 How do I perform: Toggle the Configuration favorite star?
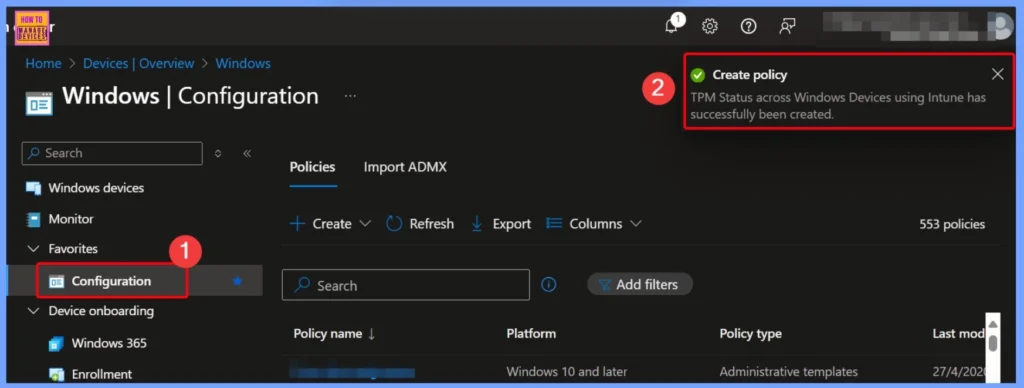pos(237,281)
